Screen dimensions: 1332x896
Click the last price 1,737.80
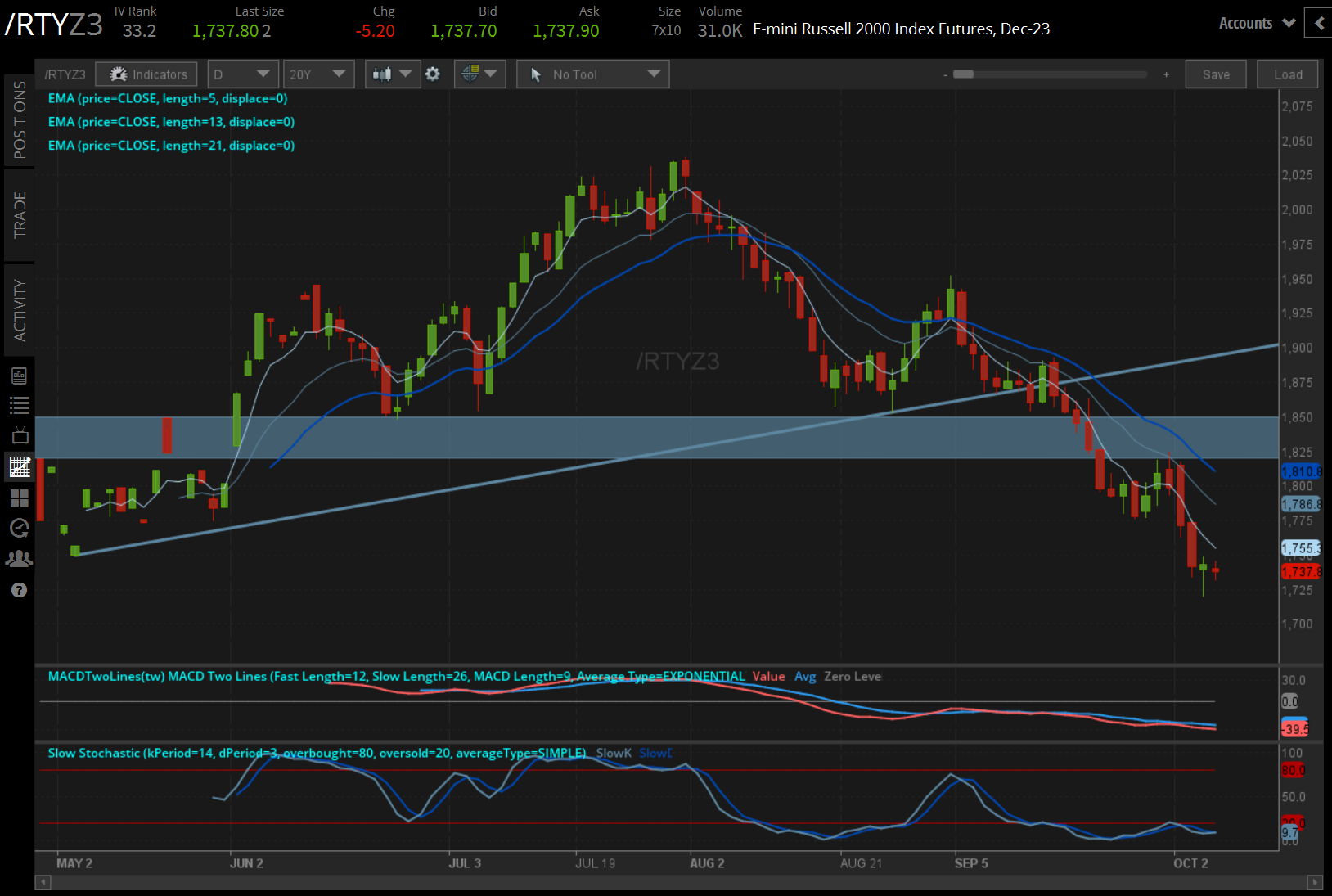tap(226, 31)
